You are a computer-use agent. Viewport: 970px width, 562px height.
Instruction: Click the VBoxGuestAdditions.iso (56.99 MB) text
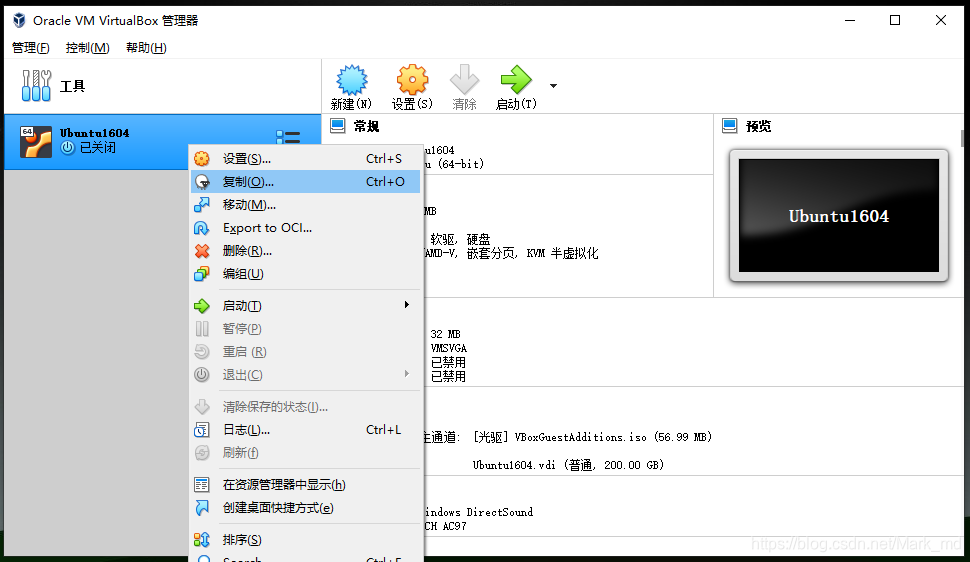click(x=613, y=437)
